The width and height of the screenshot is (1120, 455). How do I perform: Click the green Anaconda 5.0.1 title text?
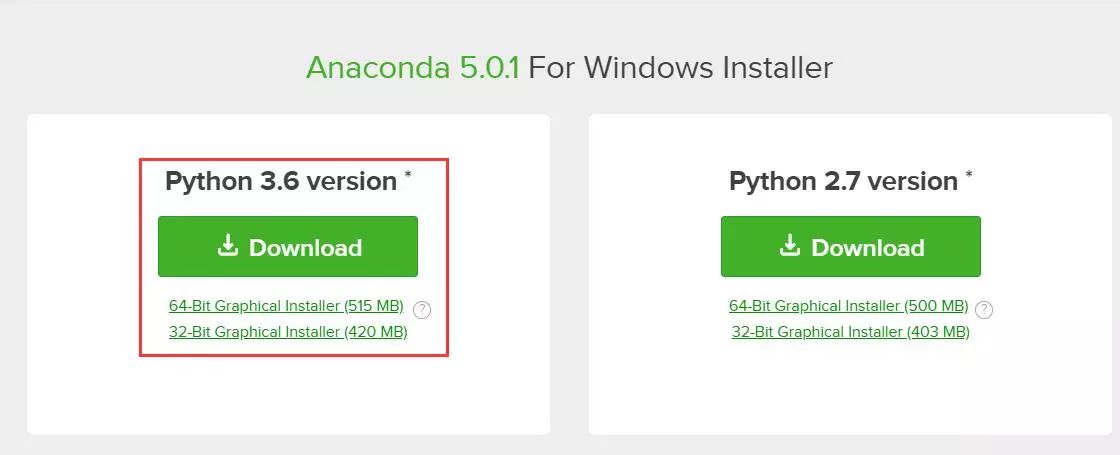tap(413, 68)
